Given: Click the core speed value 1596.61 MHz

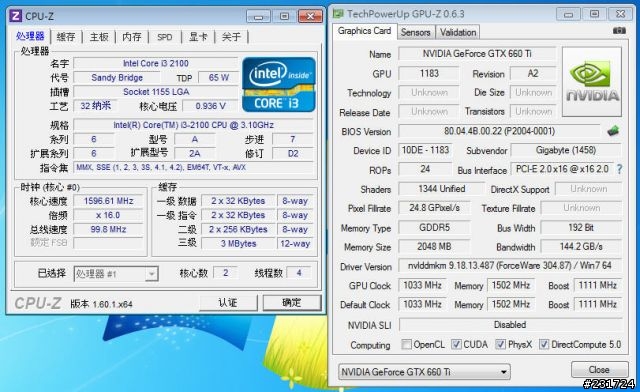Looking at the screenshot, I should (109, 201).
